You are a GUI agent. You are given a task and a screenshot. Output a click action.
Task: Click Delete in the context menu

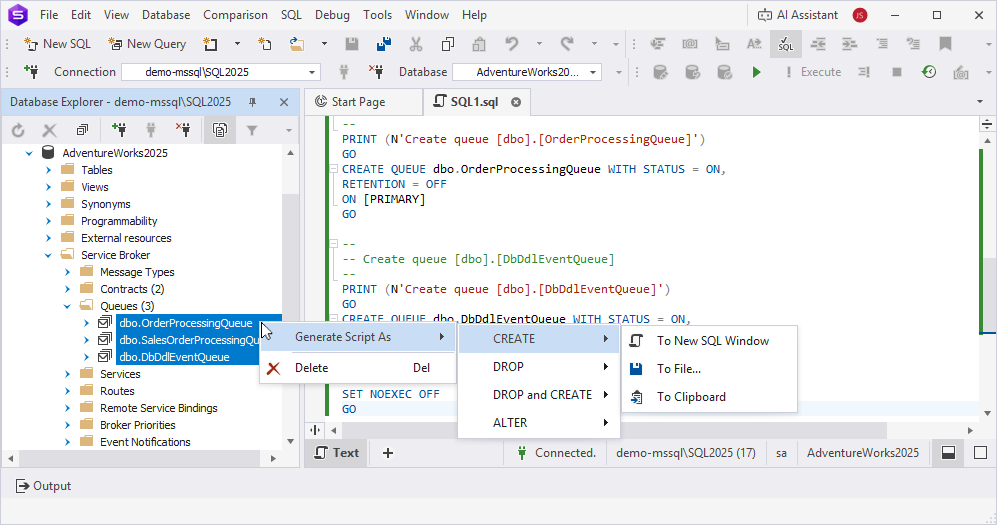click(358, 368)
